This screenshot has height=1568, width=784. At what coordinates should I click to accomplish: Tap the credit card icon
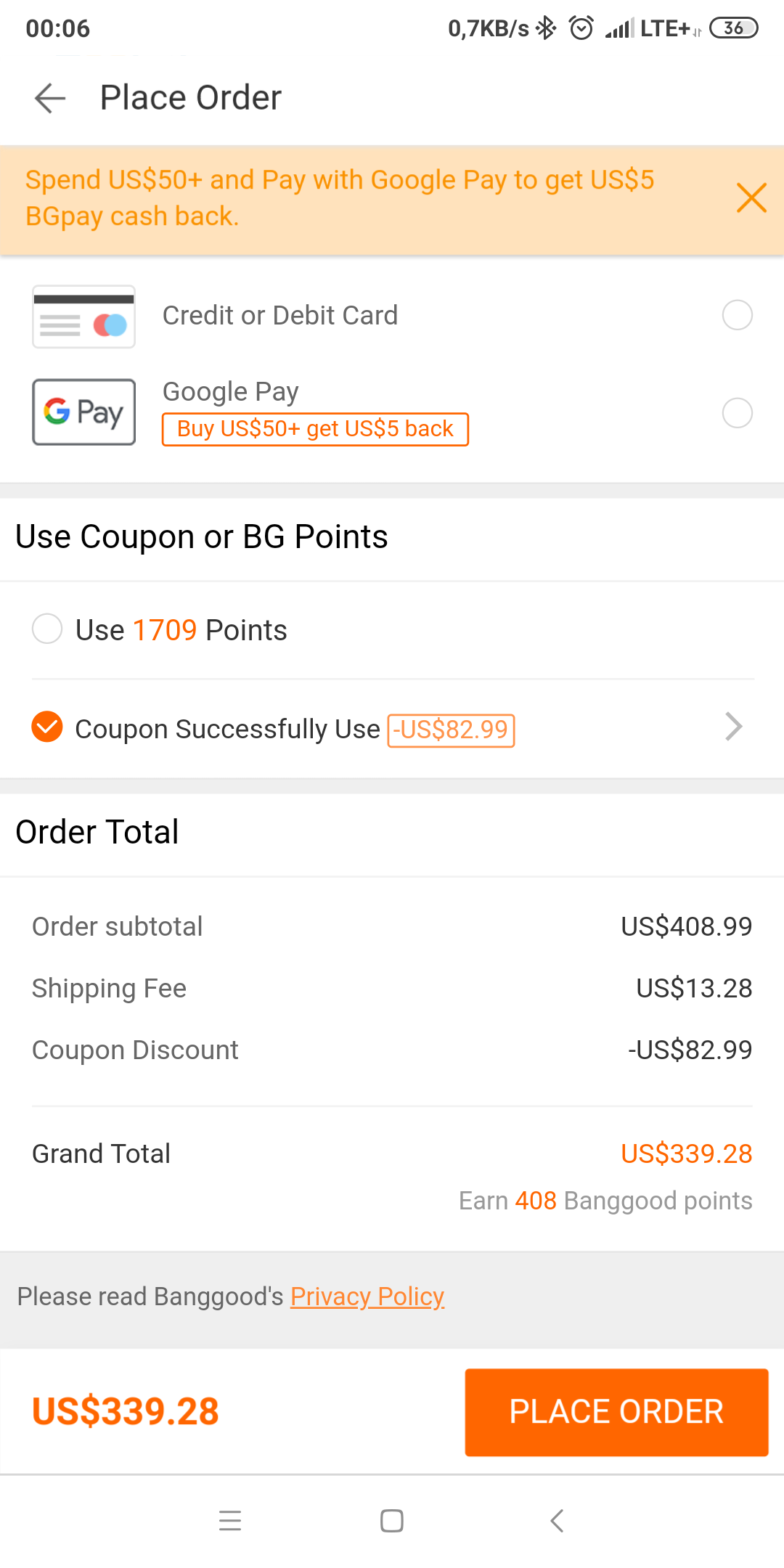click(83, 317)
